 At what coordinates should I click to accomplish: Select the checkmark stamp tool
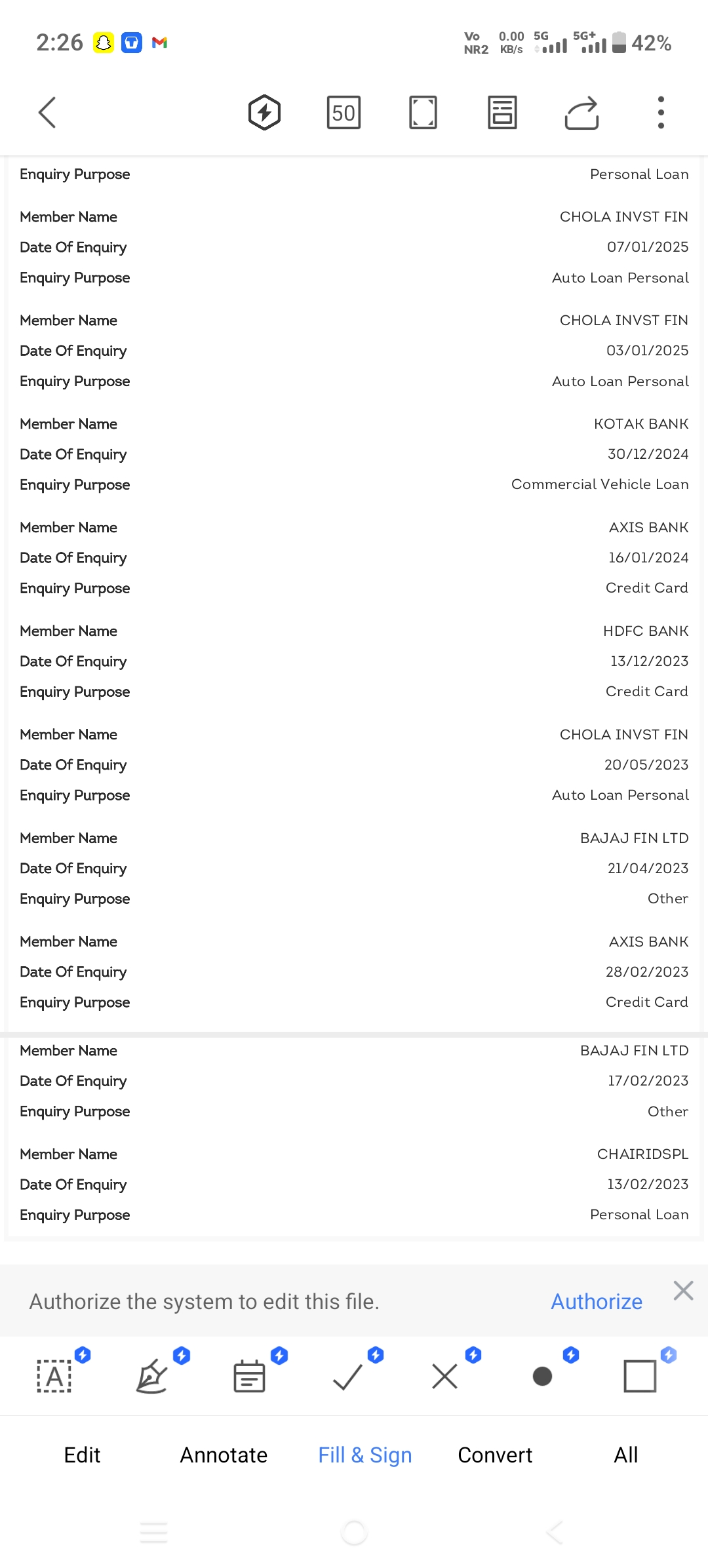coord(347,1375)
